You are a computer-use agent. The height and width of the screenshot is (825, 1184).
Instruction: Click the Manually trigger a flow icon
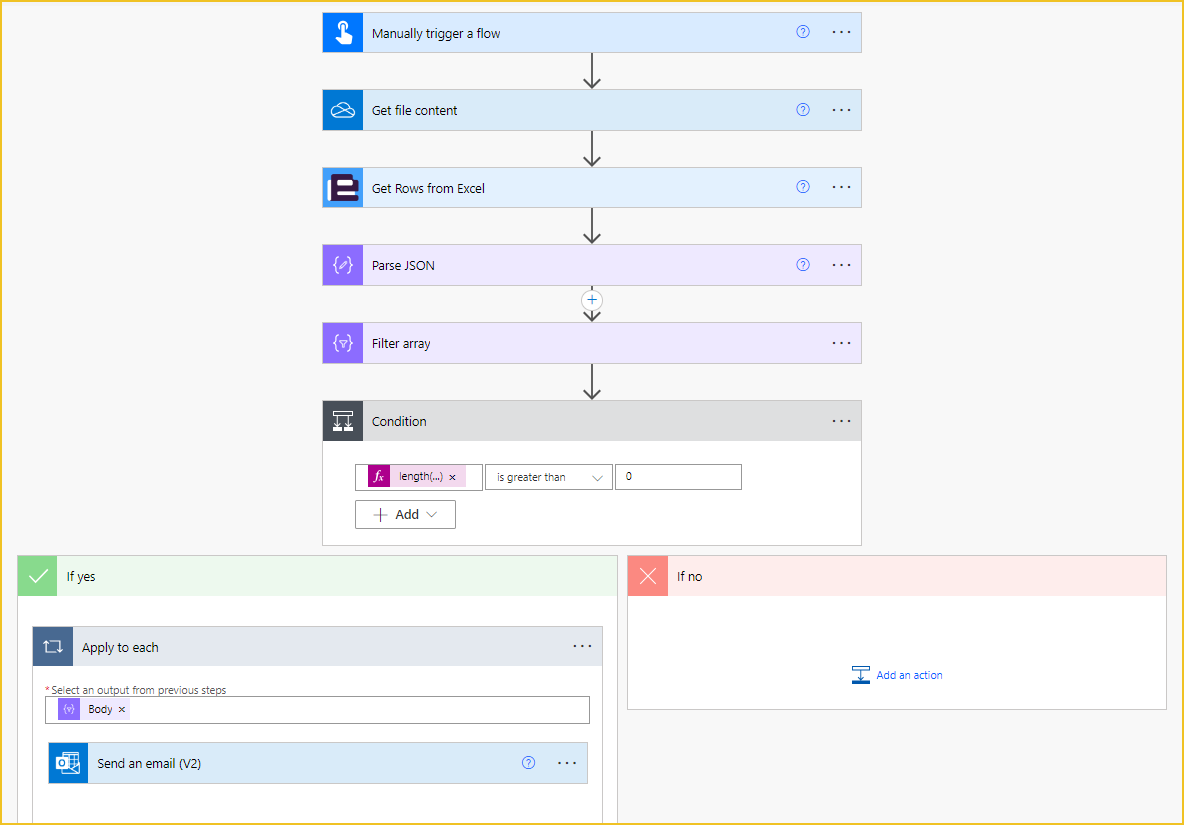pos(343,32)
